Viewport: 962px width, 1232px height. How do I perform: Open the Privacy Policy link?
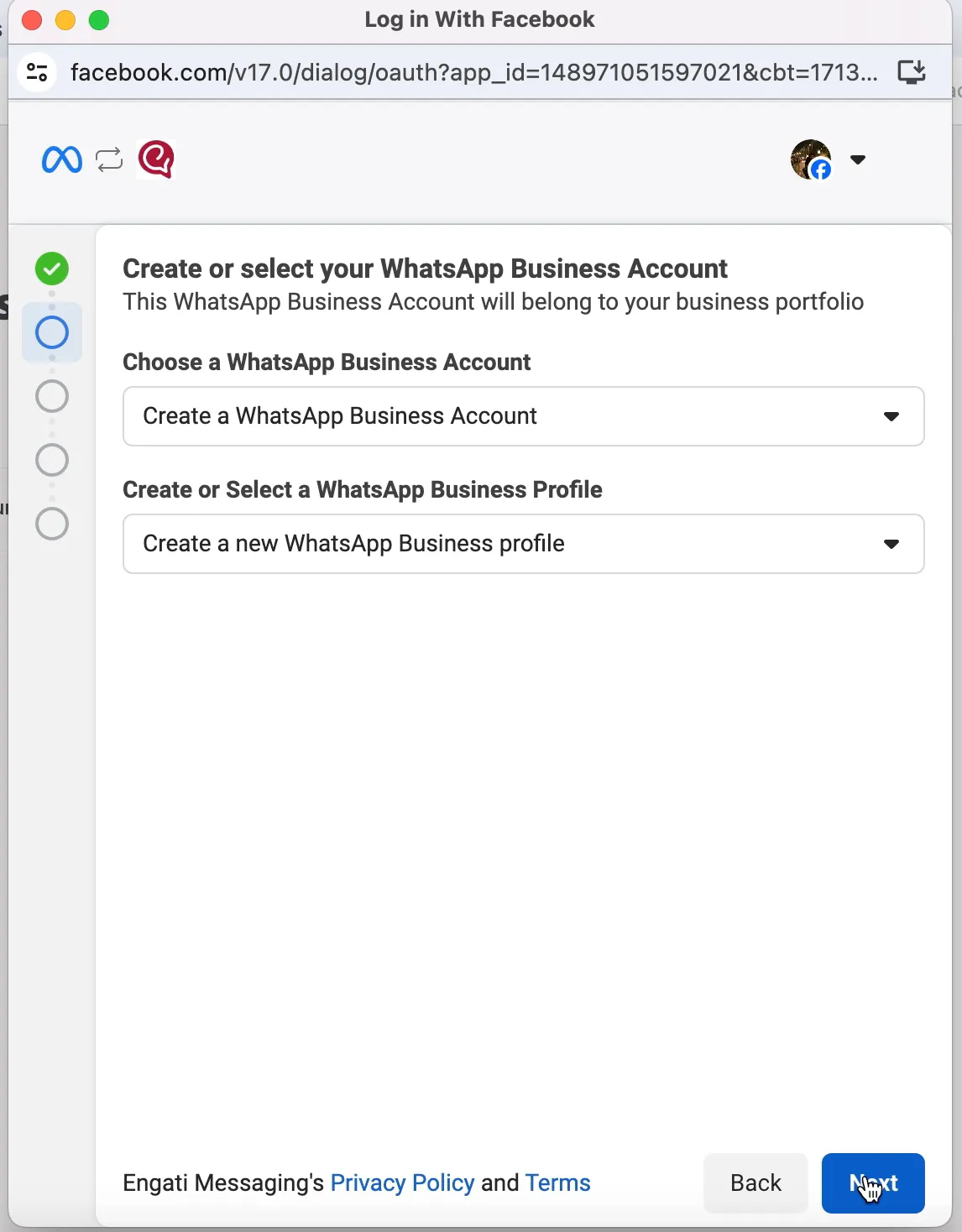coord(403,1183)
